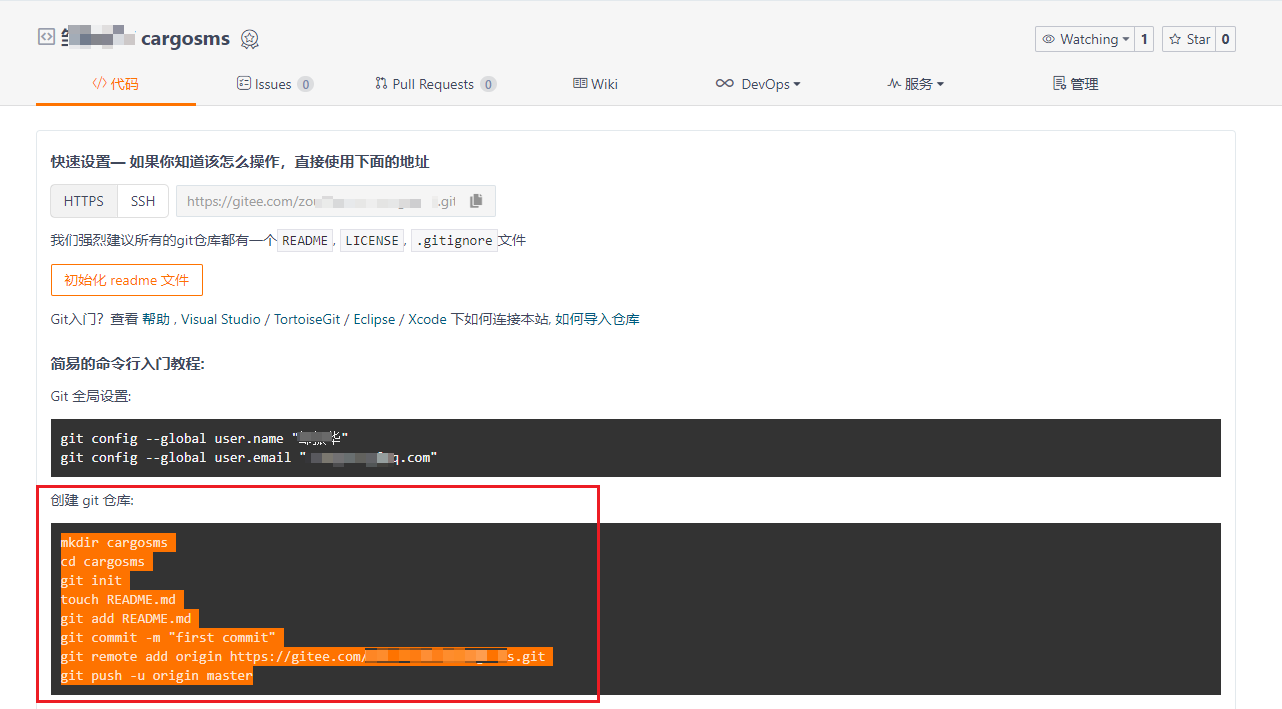Open the Wiki tab
Viewport: 1282px width, 709px height.
[595, 84]
